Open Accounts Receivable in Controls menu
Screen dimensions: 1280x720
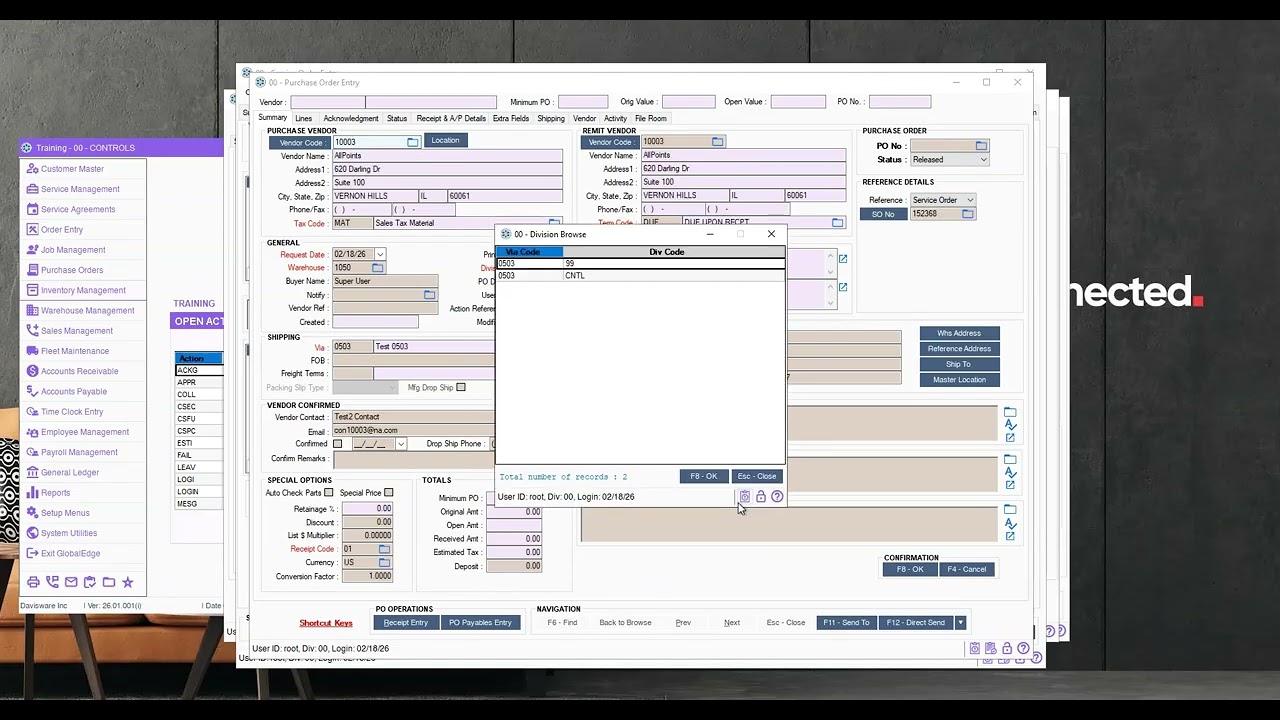(x=79, y=371)
